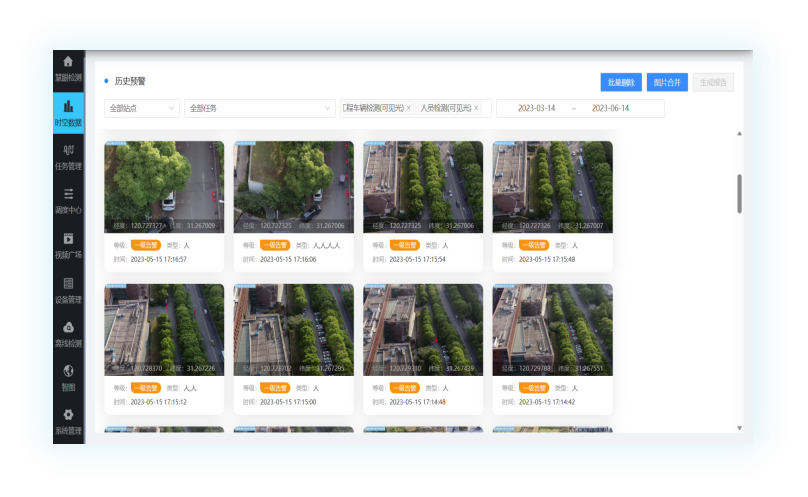Screen dimensions: 808x497
Task: Open thumbnail for alert at 17:15:00
Action: [x=294, y=329]
